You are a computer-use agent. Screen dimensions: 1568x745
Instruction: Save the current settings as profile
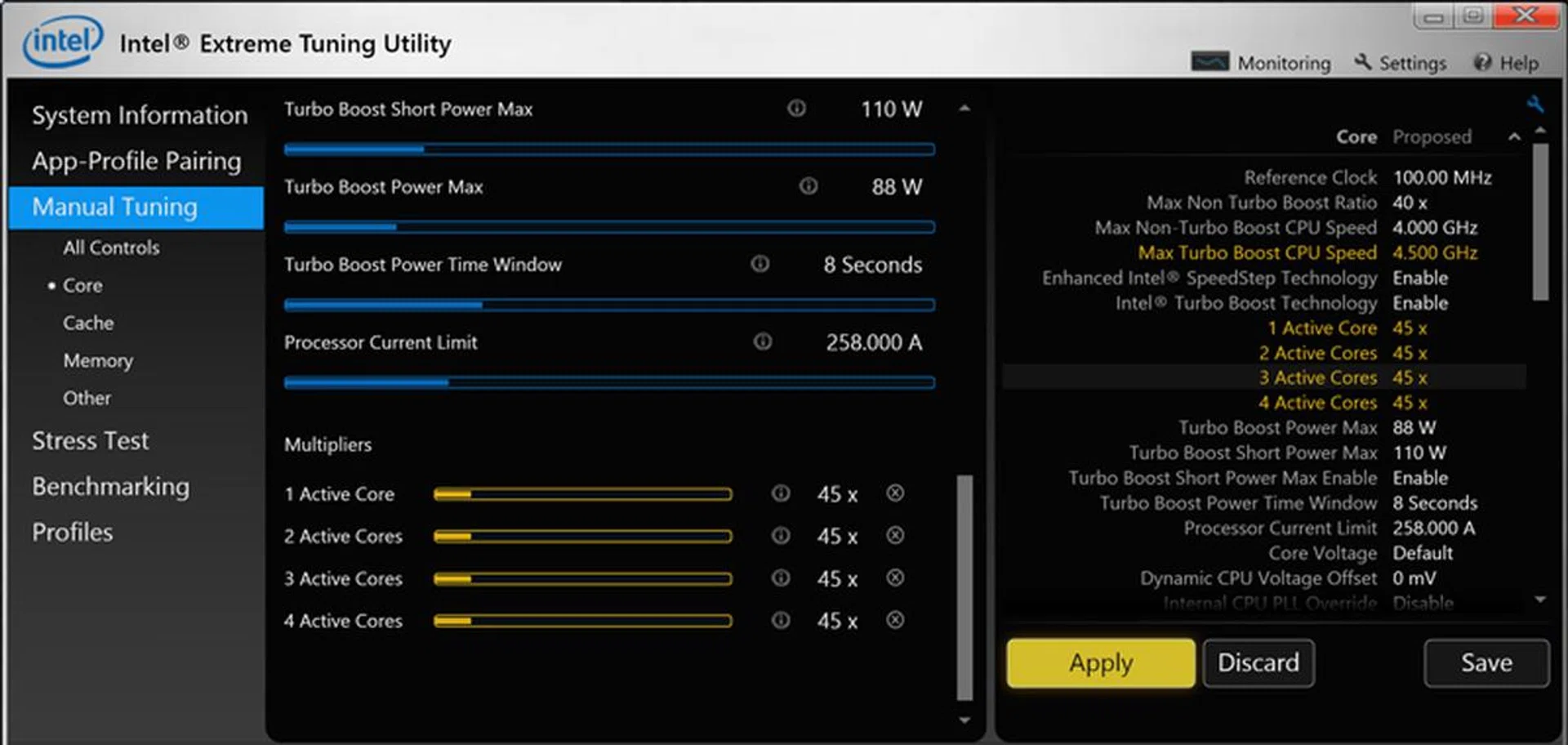pos(1486,662)
